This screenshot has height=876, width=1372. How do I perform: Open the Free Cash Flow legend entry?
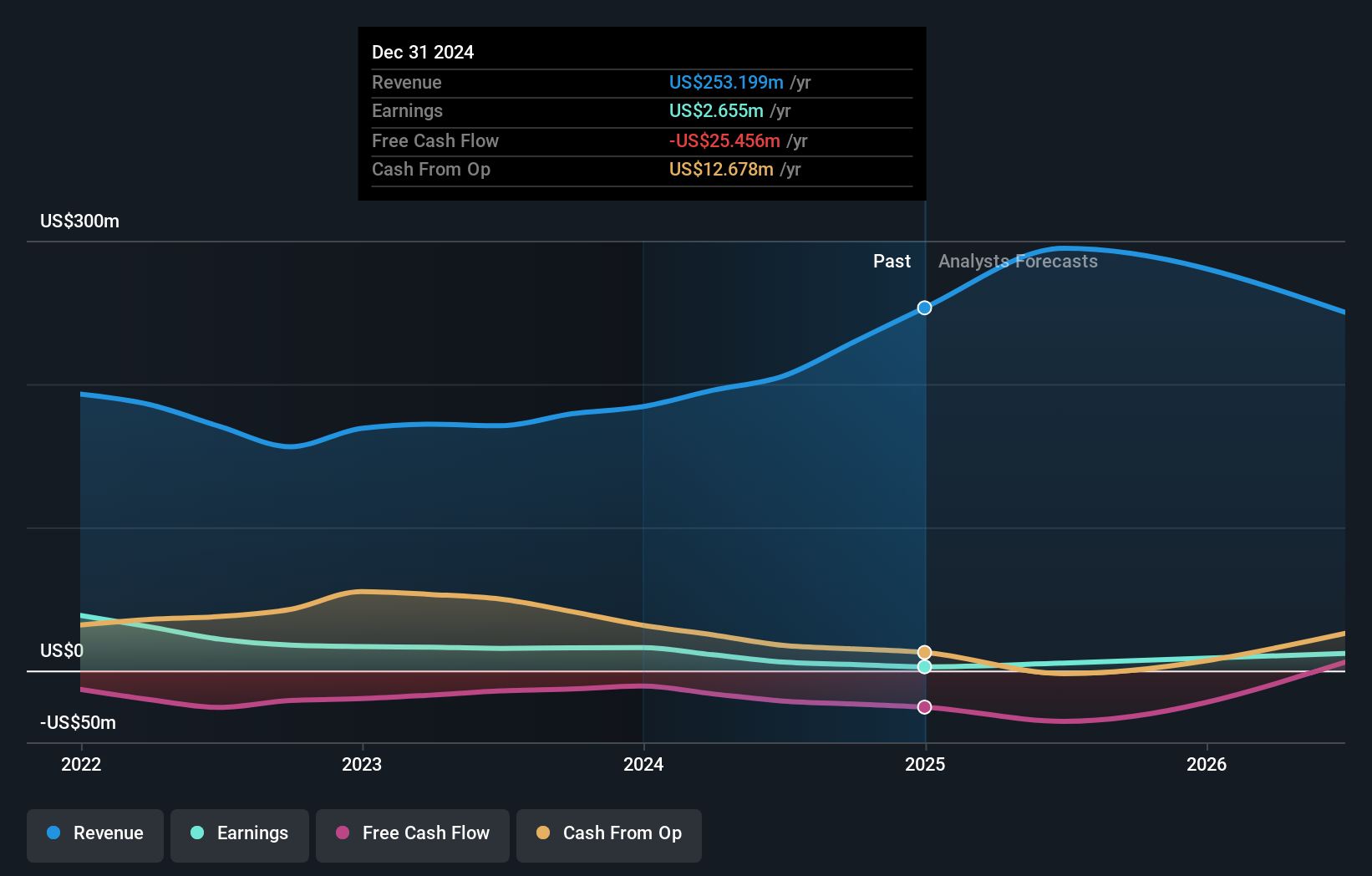tap(412, 833)
